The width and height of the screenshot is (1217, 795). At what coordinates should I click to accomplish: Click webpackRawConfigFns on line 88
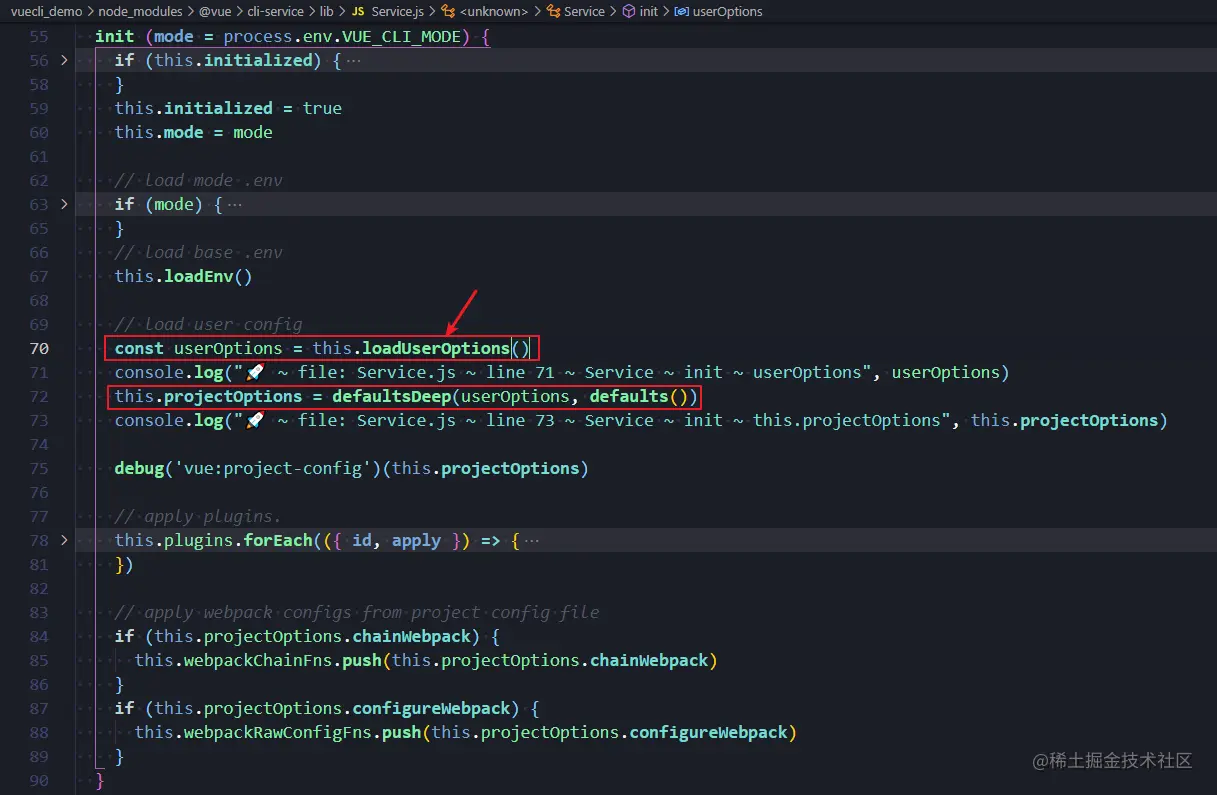pyautogui.click(x=278, y=732)
